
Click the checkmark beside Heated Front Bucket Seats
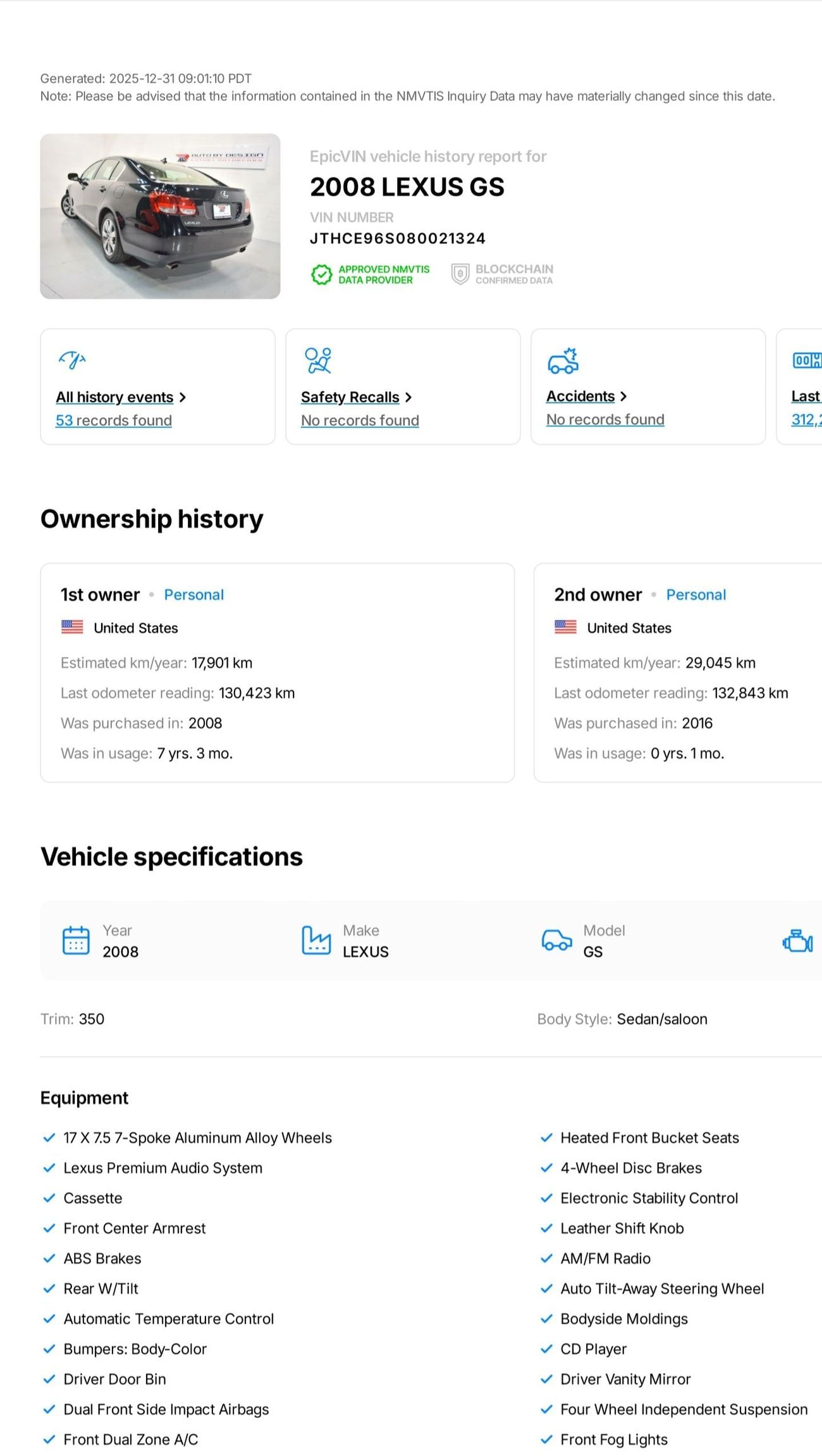pyautogui.click(x=546, y=1138)
